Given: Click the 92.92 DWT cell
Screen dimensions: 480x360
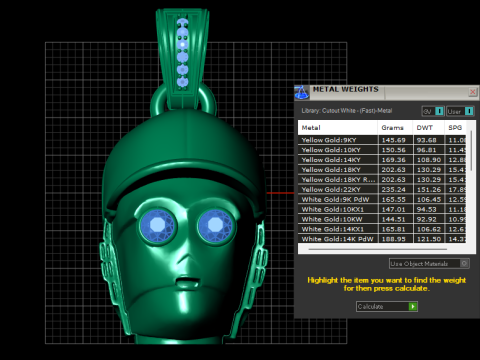Looking at the screenshot, I should pyautogui.click(x=429, y=219).
